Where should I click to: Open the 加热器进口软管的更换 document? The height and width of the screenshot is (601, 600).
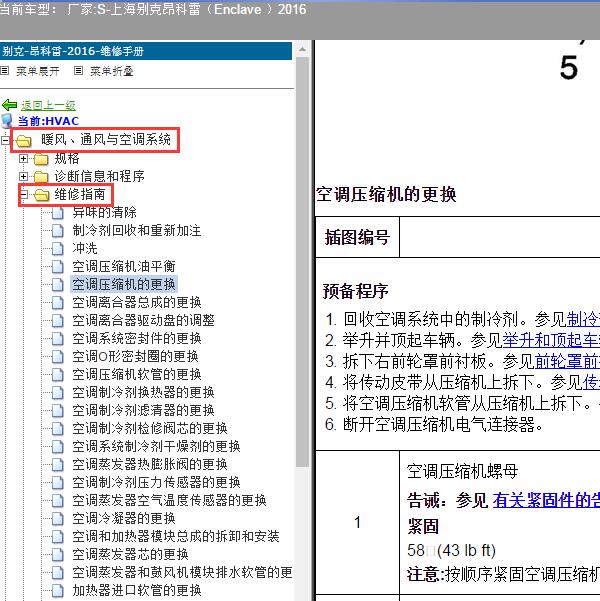[x=137, y=590]
